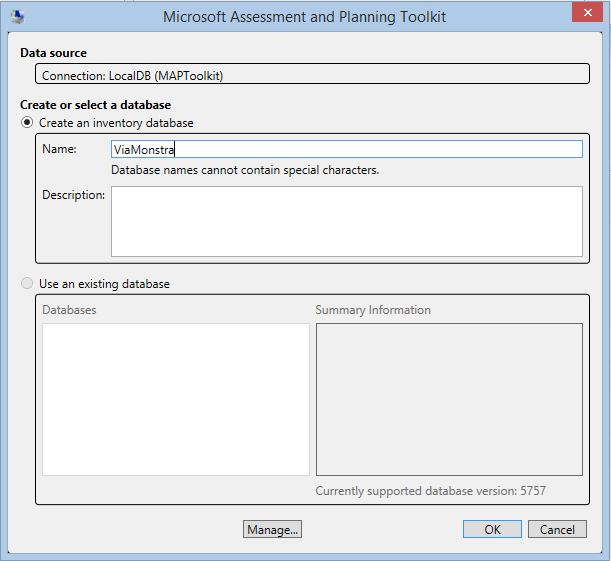611x561 pixels.
Task: Focus the Description text box
Action: pyautogui.click(x=346, y=221)
